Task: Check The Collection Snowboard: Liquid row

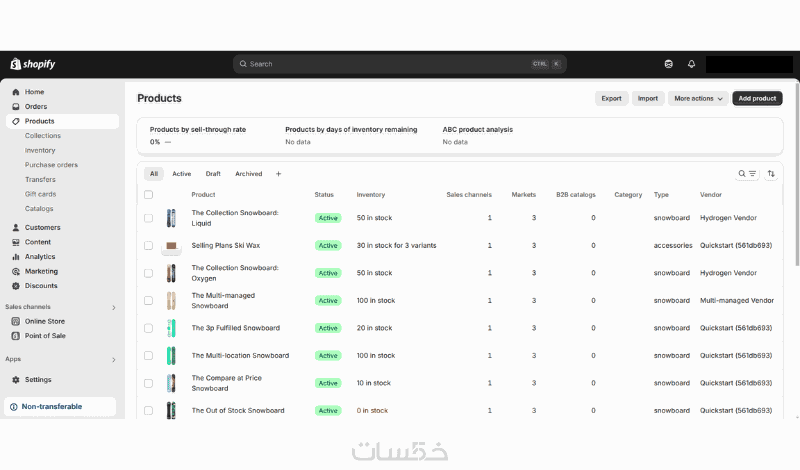Action: point(148,218)
